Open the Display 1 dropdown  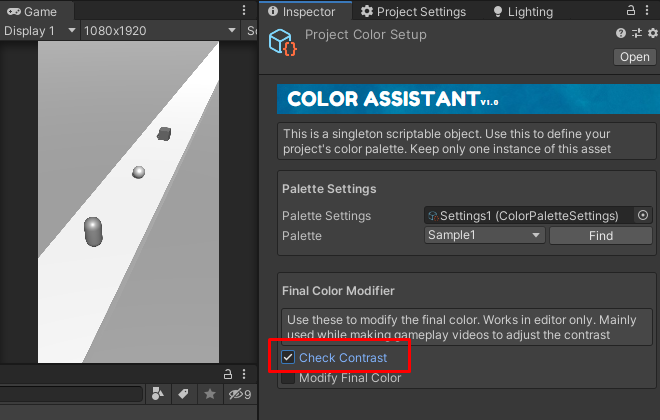[x=40, y=31]
